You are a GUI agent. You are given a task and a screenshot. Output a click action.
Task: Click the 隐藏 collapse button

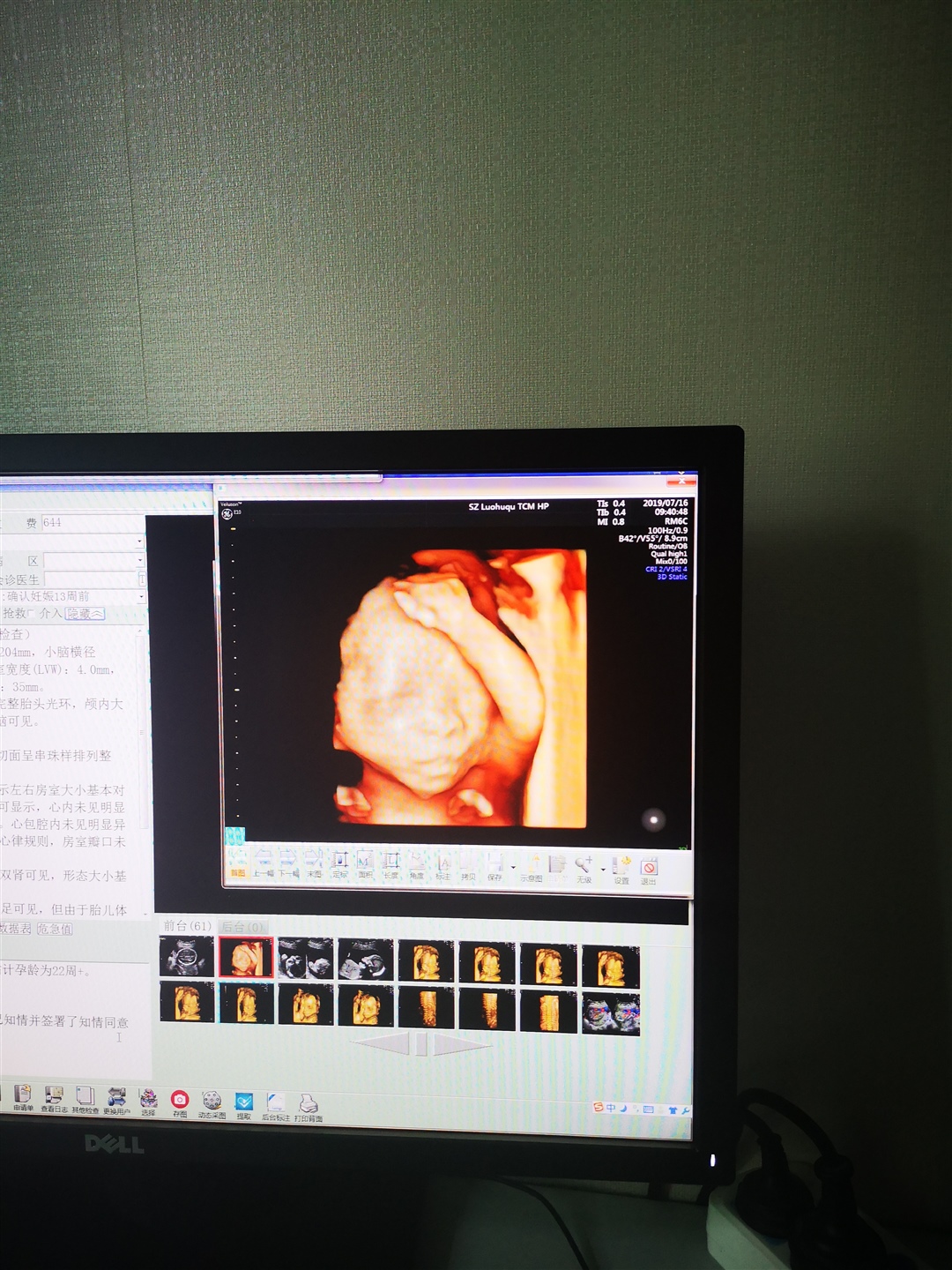[85, 614]
